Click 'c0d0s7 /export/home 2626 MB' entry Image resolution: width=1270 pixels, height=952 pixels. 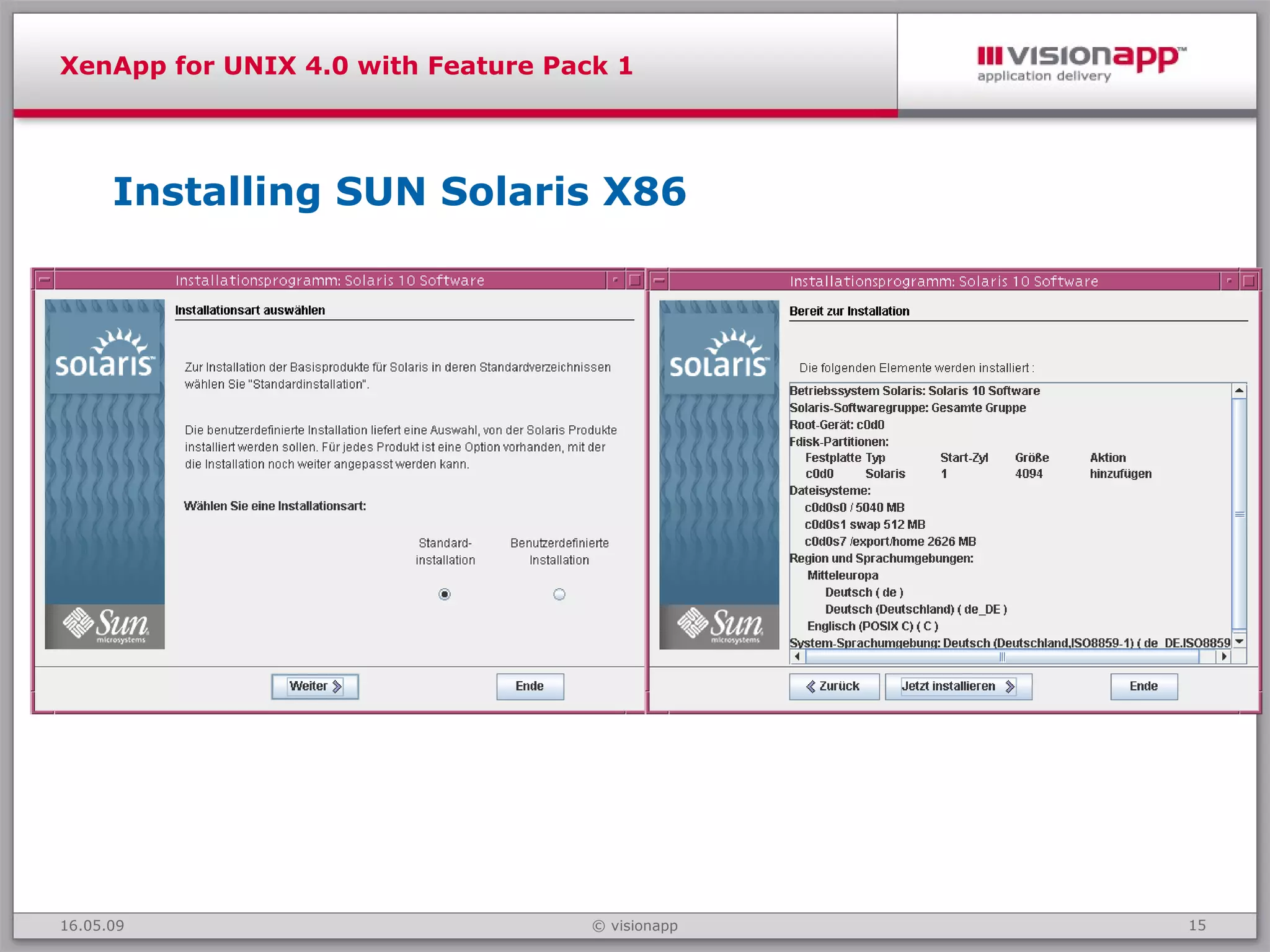point(890,542)
